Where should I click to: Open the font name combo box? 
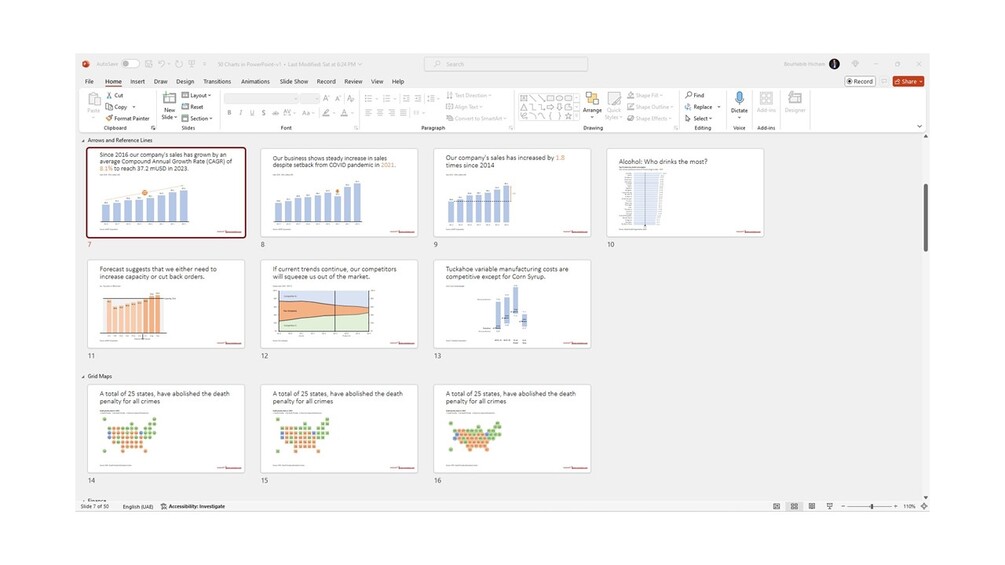pos(261,98)
